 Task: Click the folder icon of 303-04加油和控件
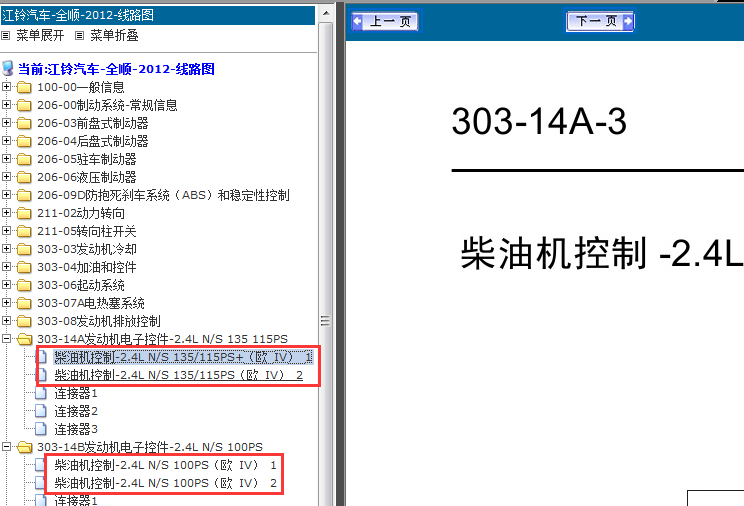point(24,267)
